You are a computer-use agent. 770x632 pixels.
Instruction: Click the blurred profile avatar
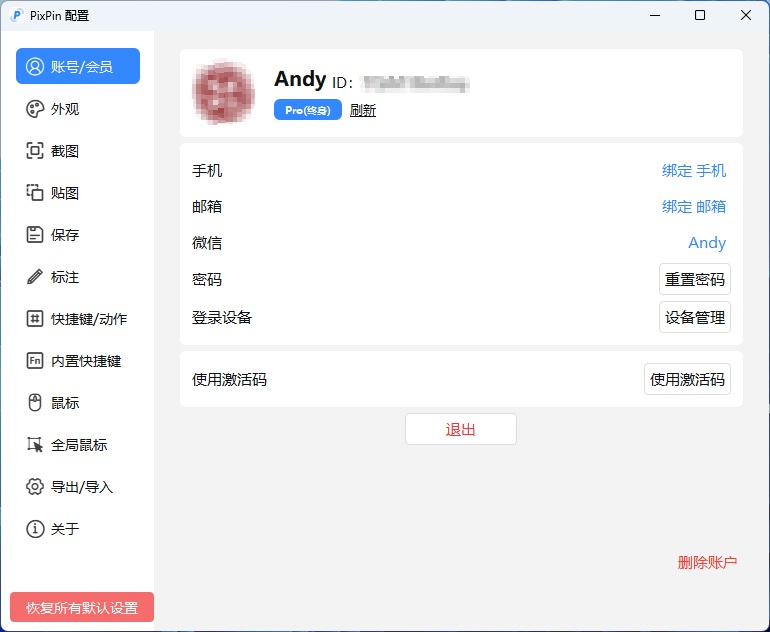pos(224,93)
